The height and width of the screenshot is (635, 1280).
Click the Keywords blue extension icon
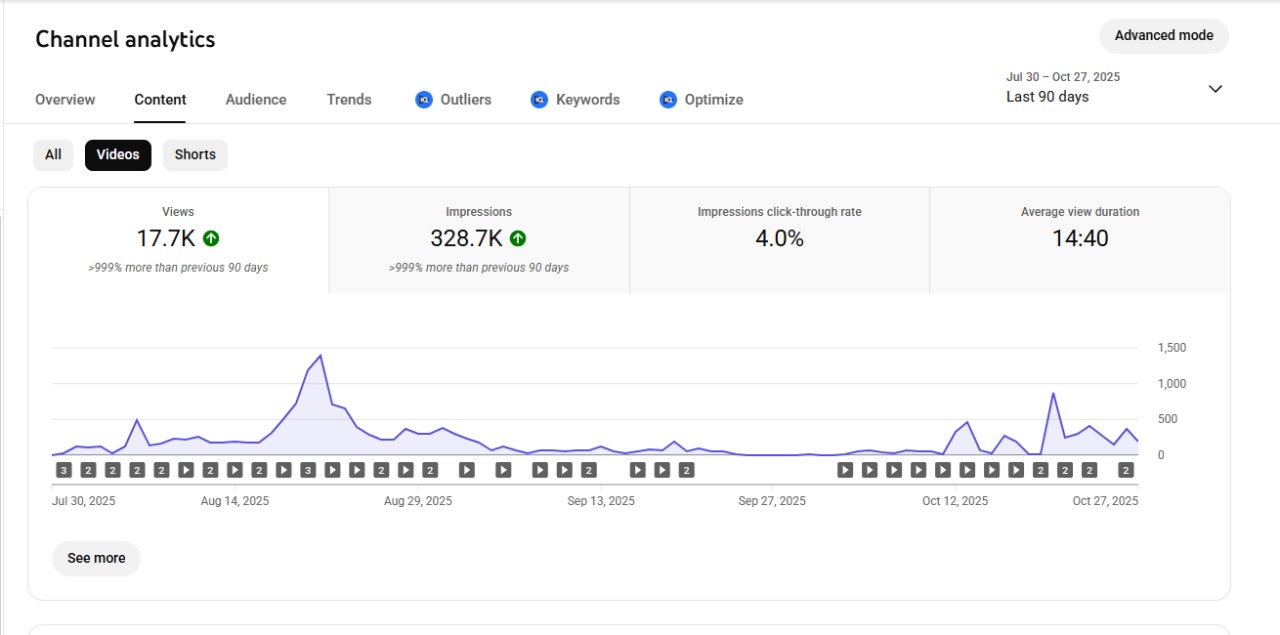click(539, 100)
